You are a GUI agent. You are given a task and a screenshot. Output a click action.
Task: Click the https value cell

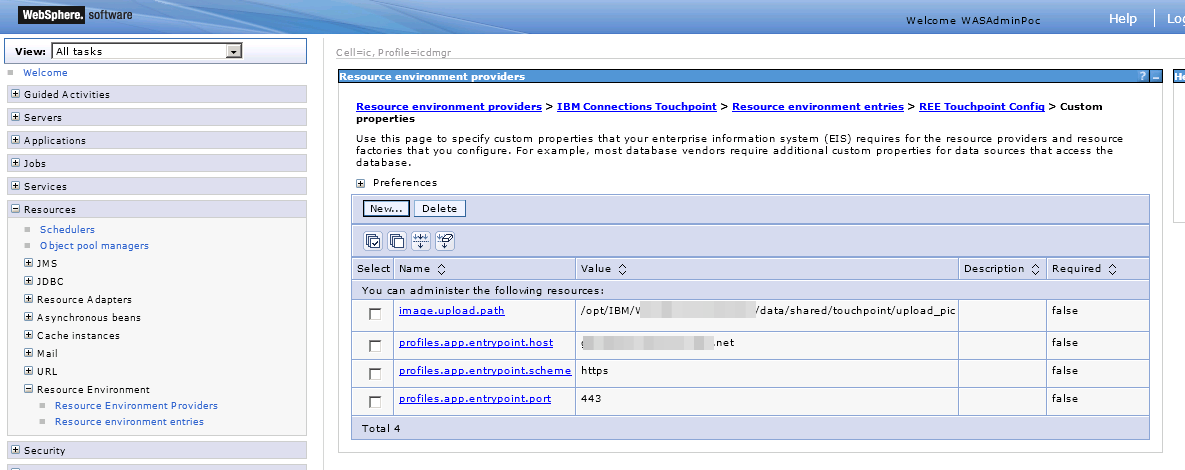(x=767, y=374)
